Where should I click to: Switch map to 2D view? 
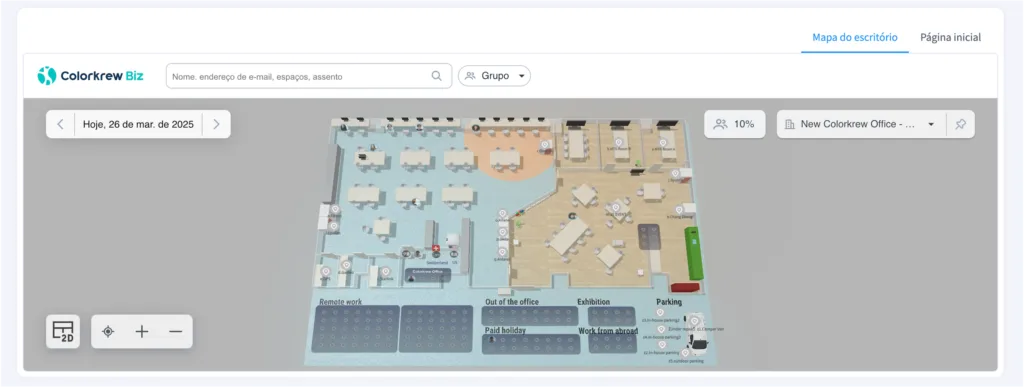(x=63, y=331)
